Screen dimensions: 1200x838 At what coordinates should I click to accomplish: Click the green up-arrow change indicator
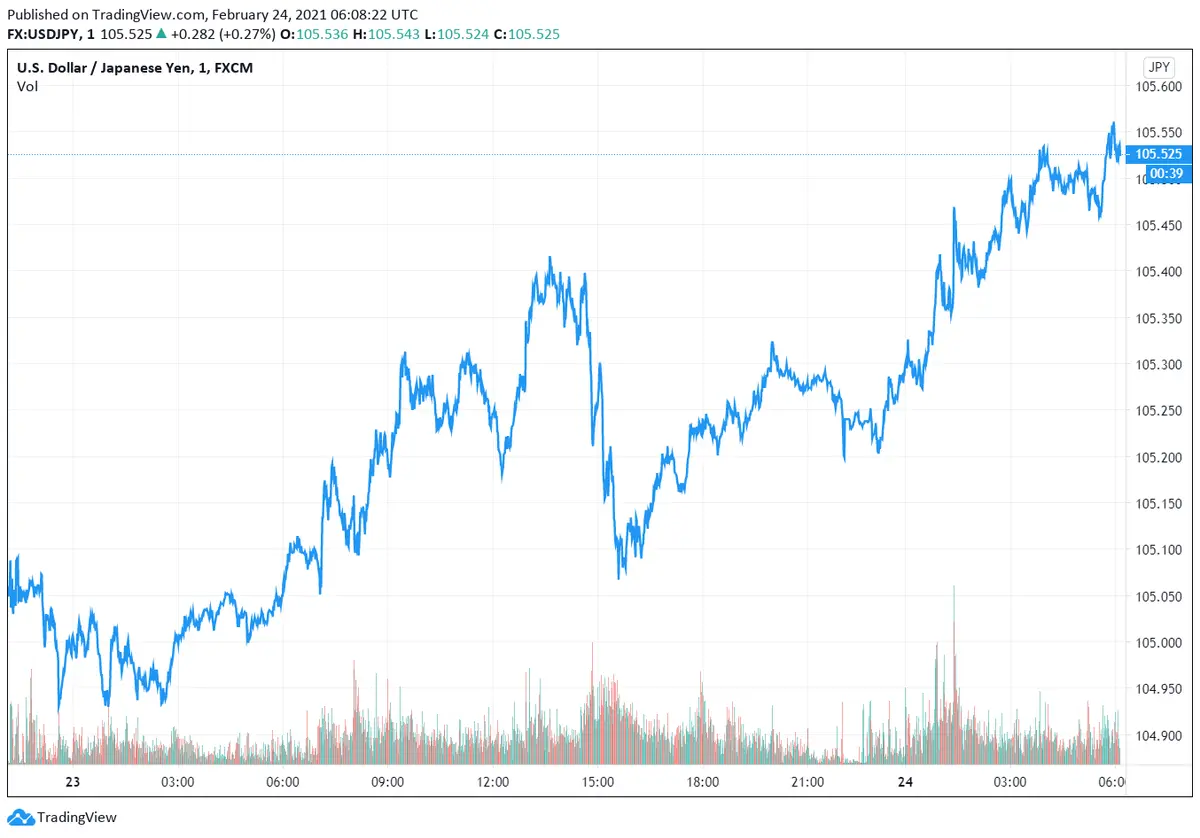click(161, 34)
